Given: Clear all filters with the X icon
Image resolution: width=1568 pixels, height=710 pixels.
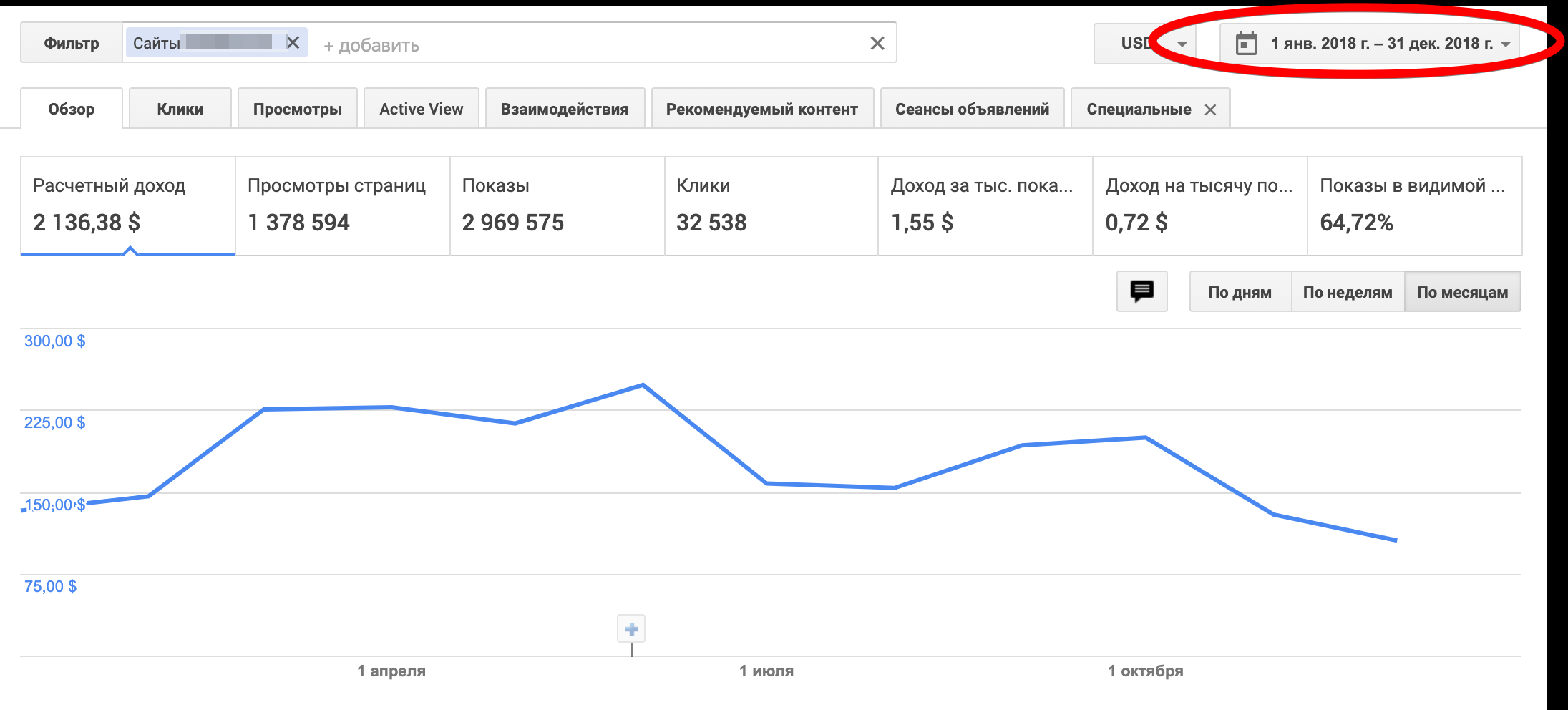Looking at the screenshot, I should [x=877, y=44].
